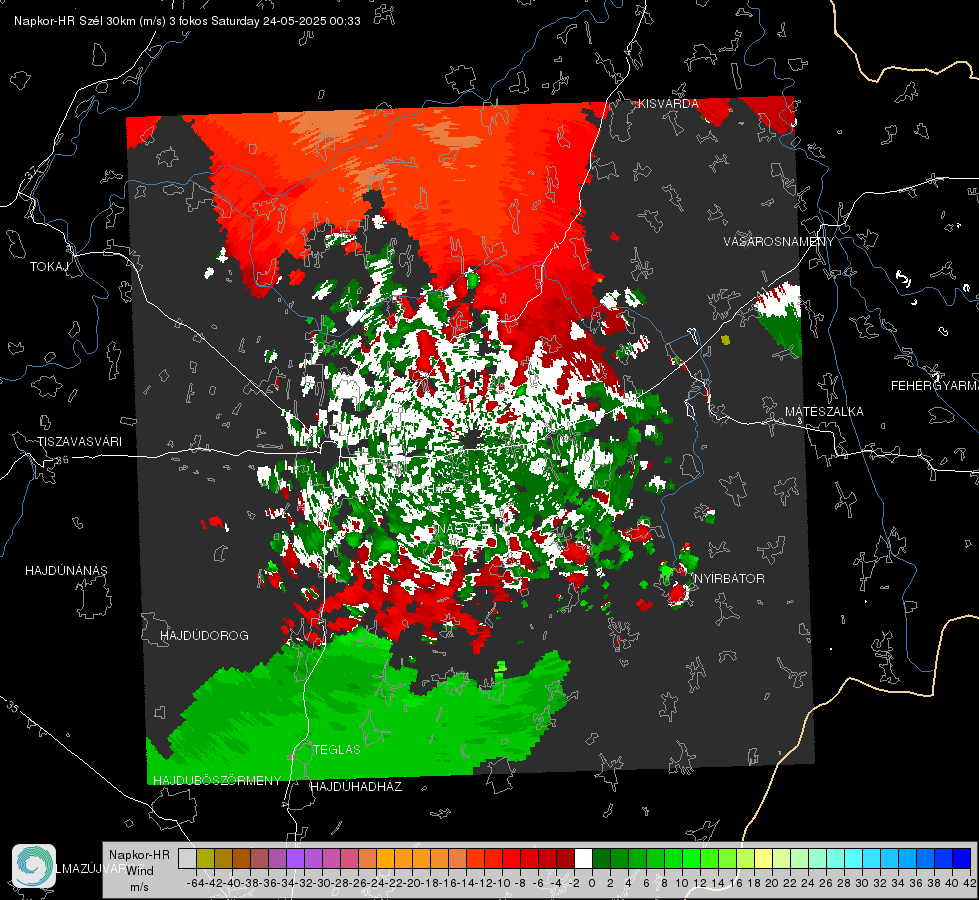The image size is (979, 900).
Task: Click the TISZAVASVÁRI city label
Action: (x=79, y=442)
